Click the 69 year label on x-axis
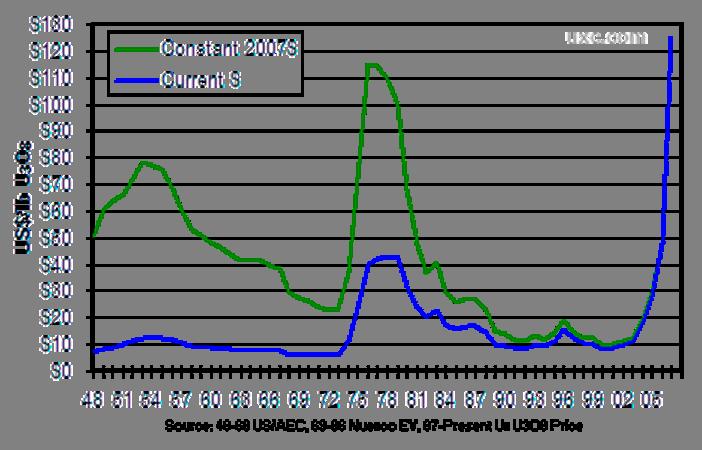702x450 pixels. pyautogui.click(x=298, y=400)
